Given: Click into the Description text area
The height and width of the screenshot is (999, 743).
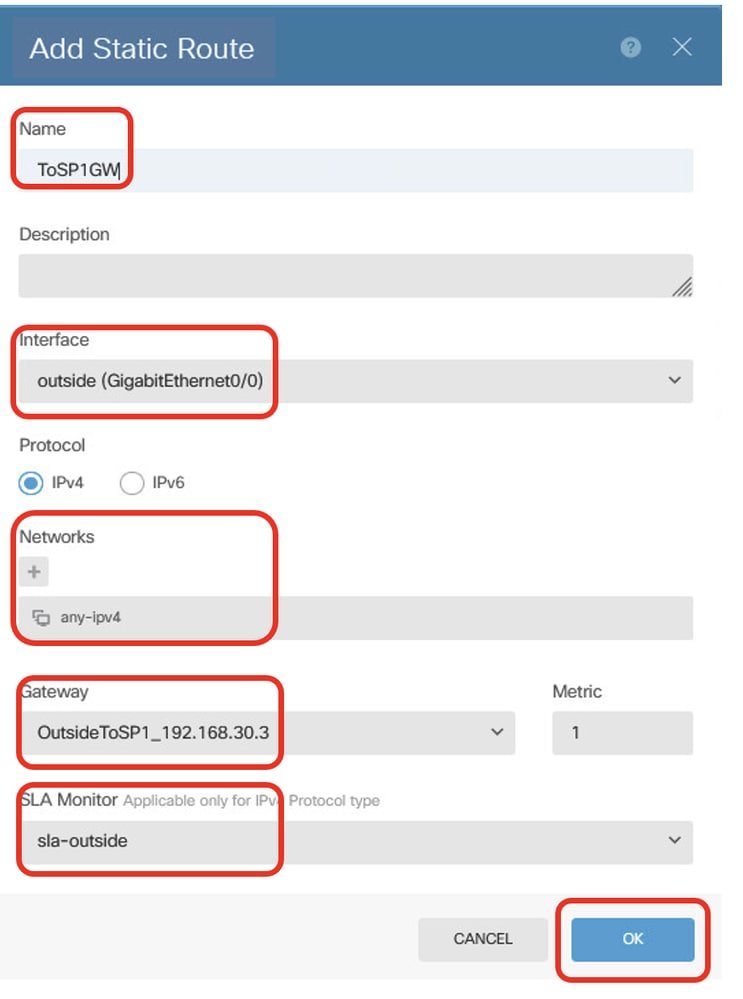Looking at the screenshot, I should (356, 276).
